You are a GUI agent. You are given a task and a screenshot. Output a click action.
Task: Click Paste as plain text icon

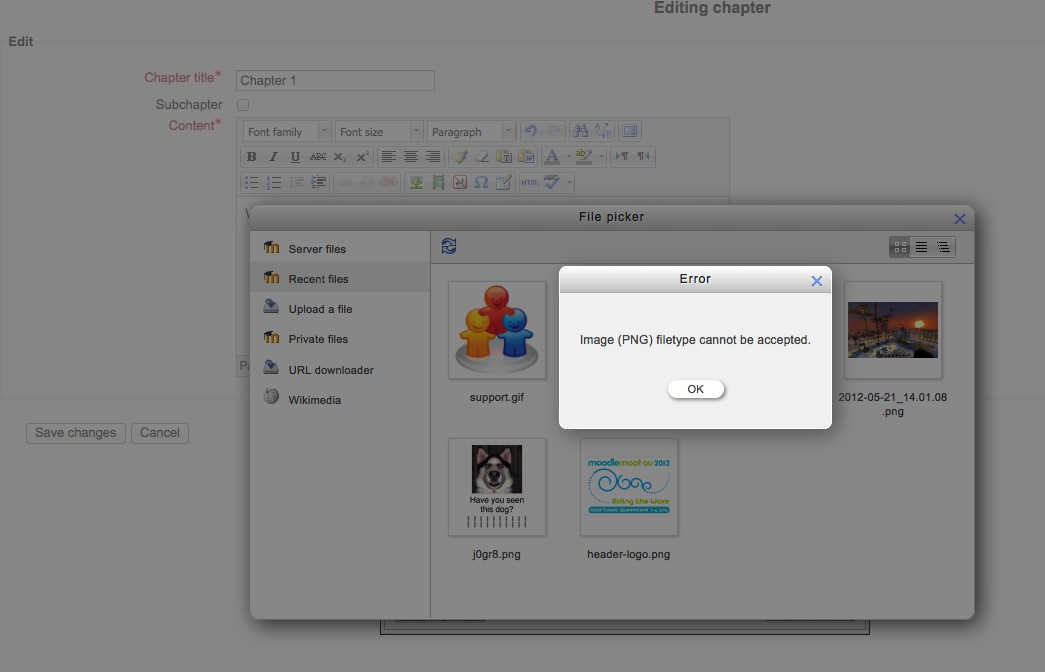click(x=504, y=157)
